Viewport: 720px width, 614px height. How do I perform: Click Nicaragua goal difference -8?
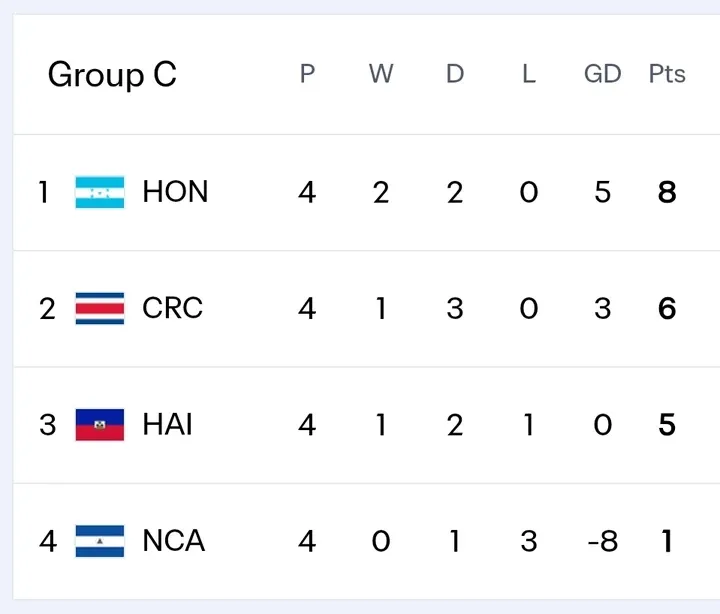(602, 541)
